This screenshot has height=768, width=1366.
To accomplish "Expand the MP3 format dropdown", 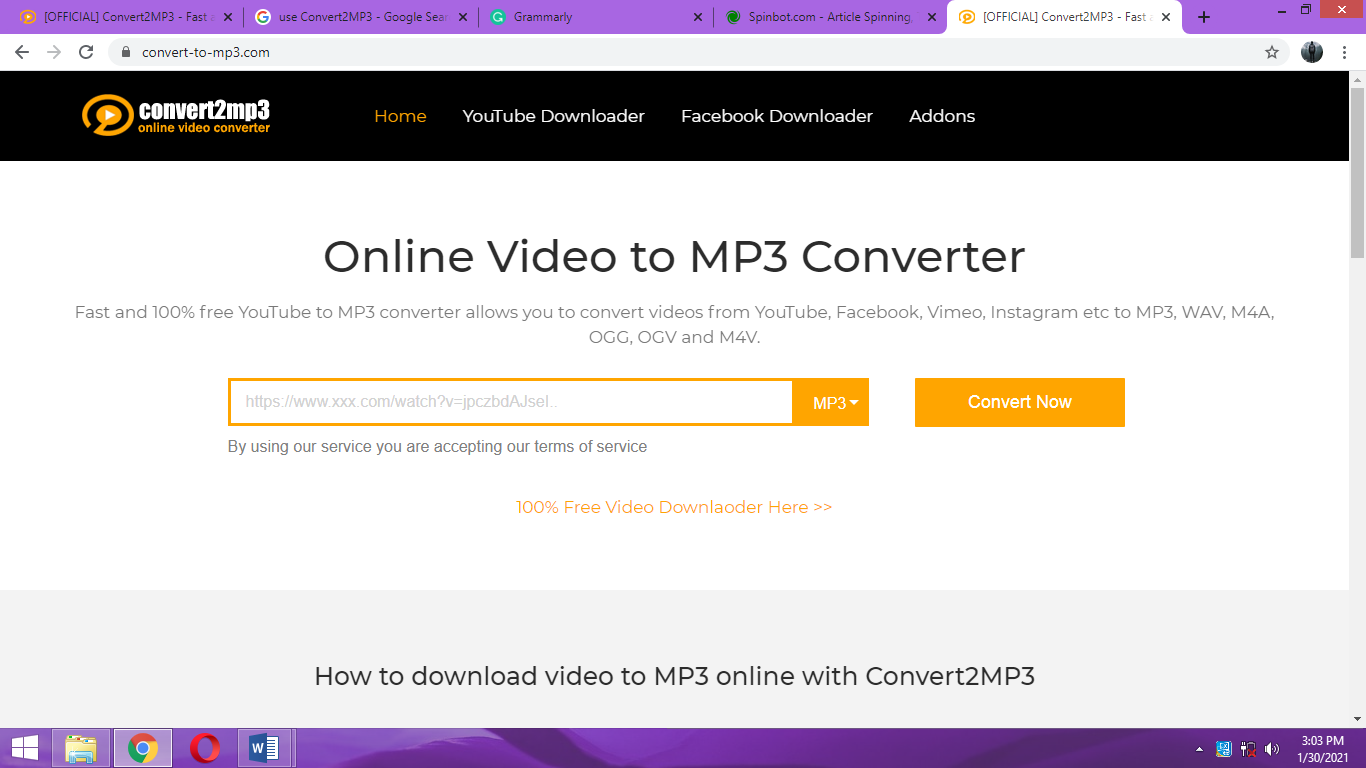I will pyautogui.click(x=830, y=402).
